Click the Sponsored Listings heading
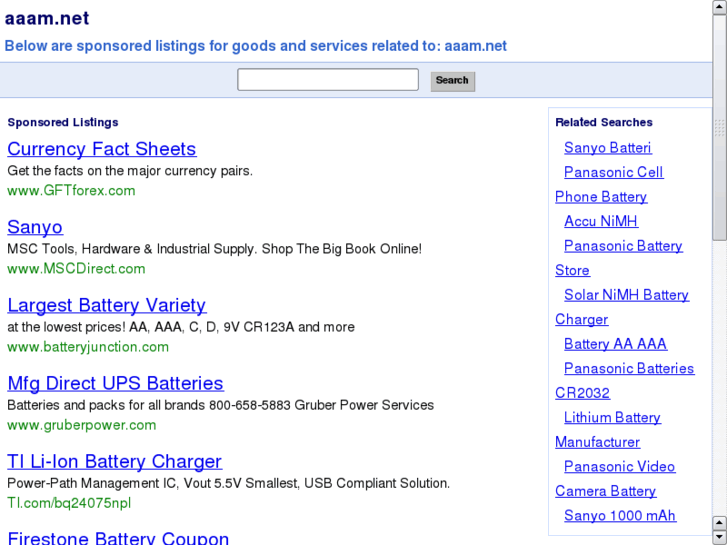The width and height of the screenshot is (727, 545). (63, 122)
